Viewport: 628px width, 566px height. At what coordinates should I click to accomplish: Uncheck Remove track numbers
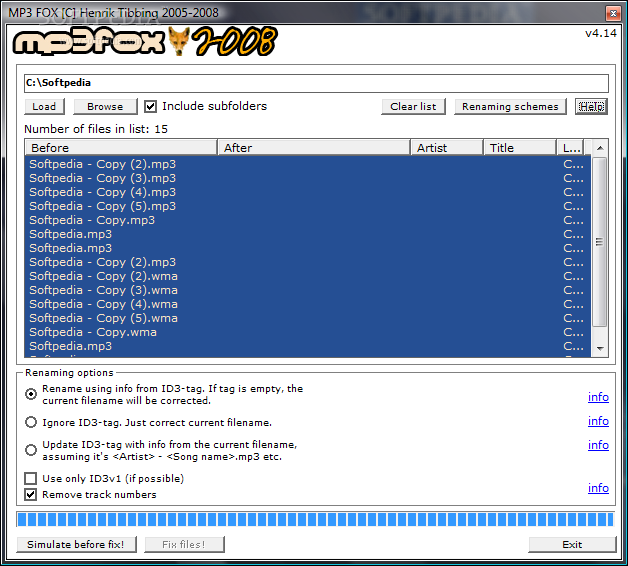(x=30, y=494)
